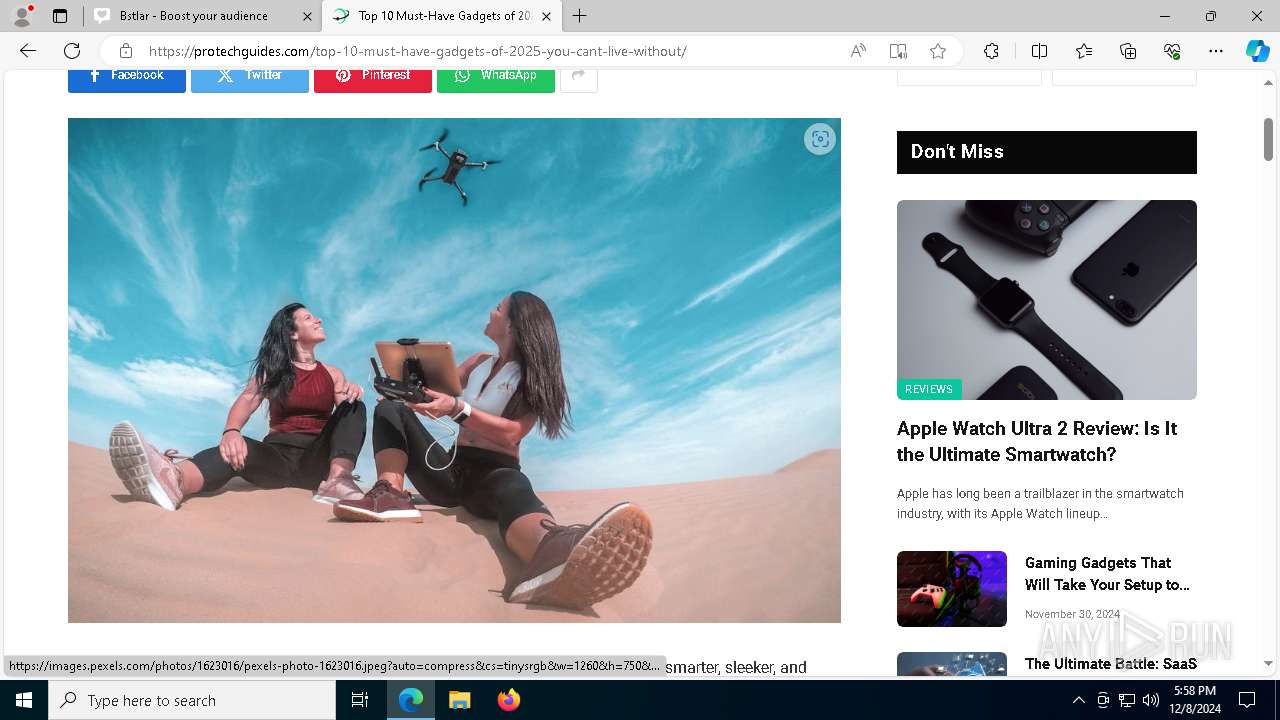The image size is (1280, 720).
Task: Click the Don't Miss section header
Action: [x=1047, y=152]
